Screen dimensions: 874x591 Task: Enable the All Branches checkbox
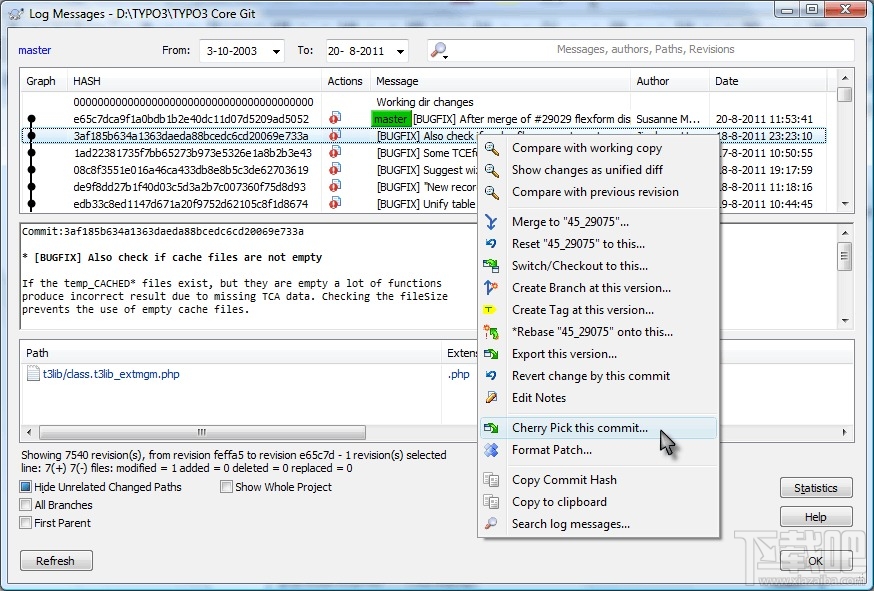pos(26,505)
